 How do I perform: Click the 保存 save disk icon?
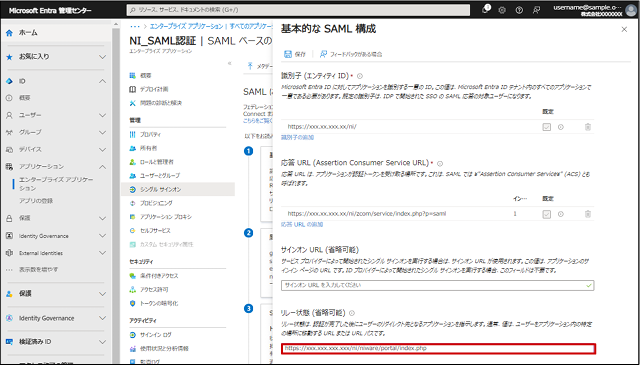(288, 54)
